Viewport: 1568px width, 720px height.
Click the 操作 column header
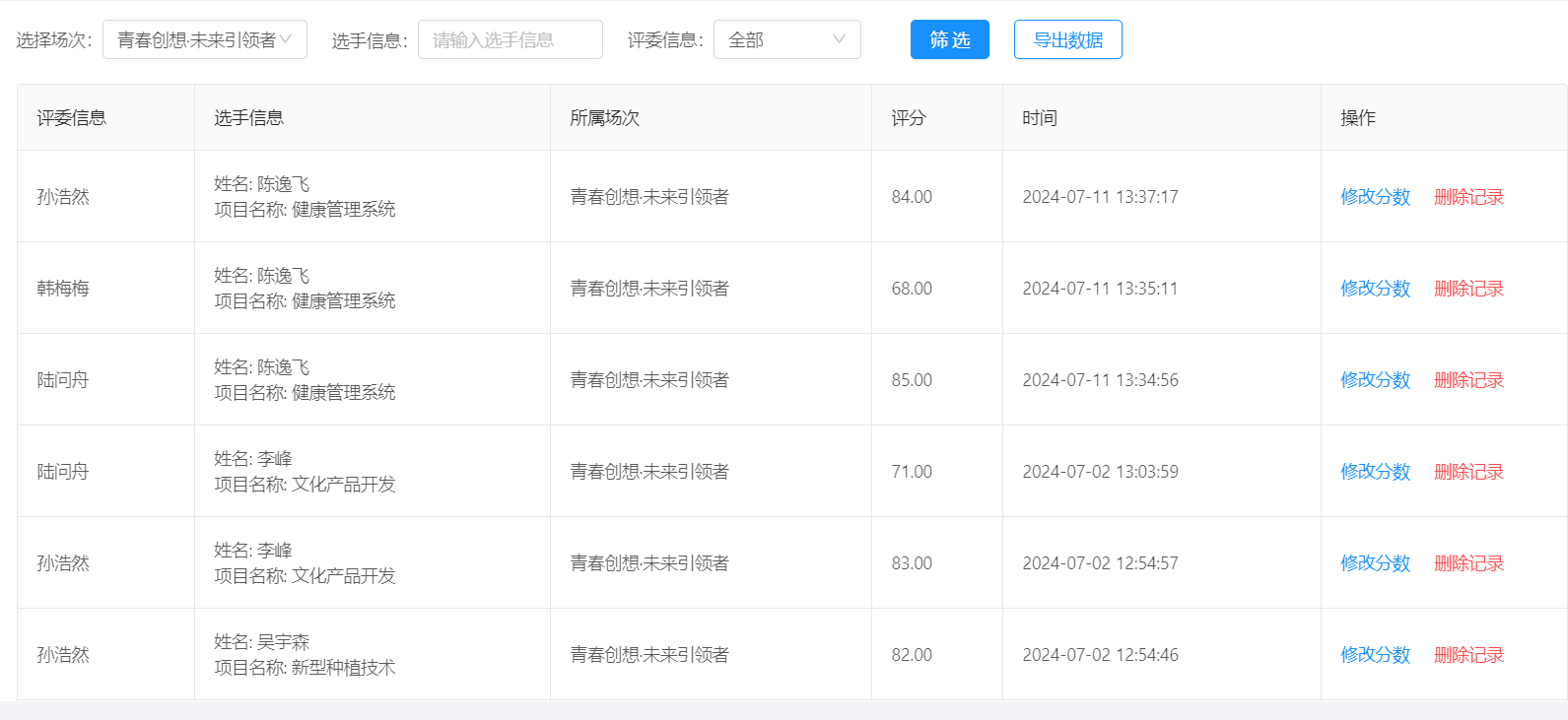pyautogui.click(x=1444, y=118)
